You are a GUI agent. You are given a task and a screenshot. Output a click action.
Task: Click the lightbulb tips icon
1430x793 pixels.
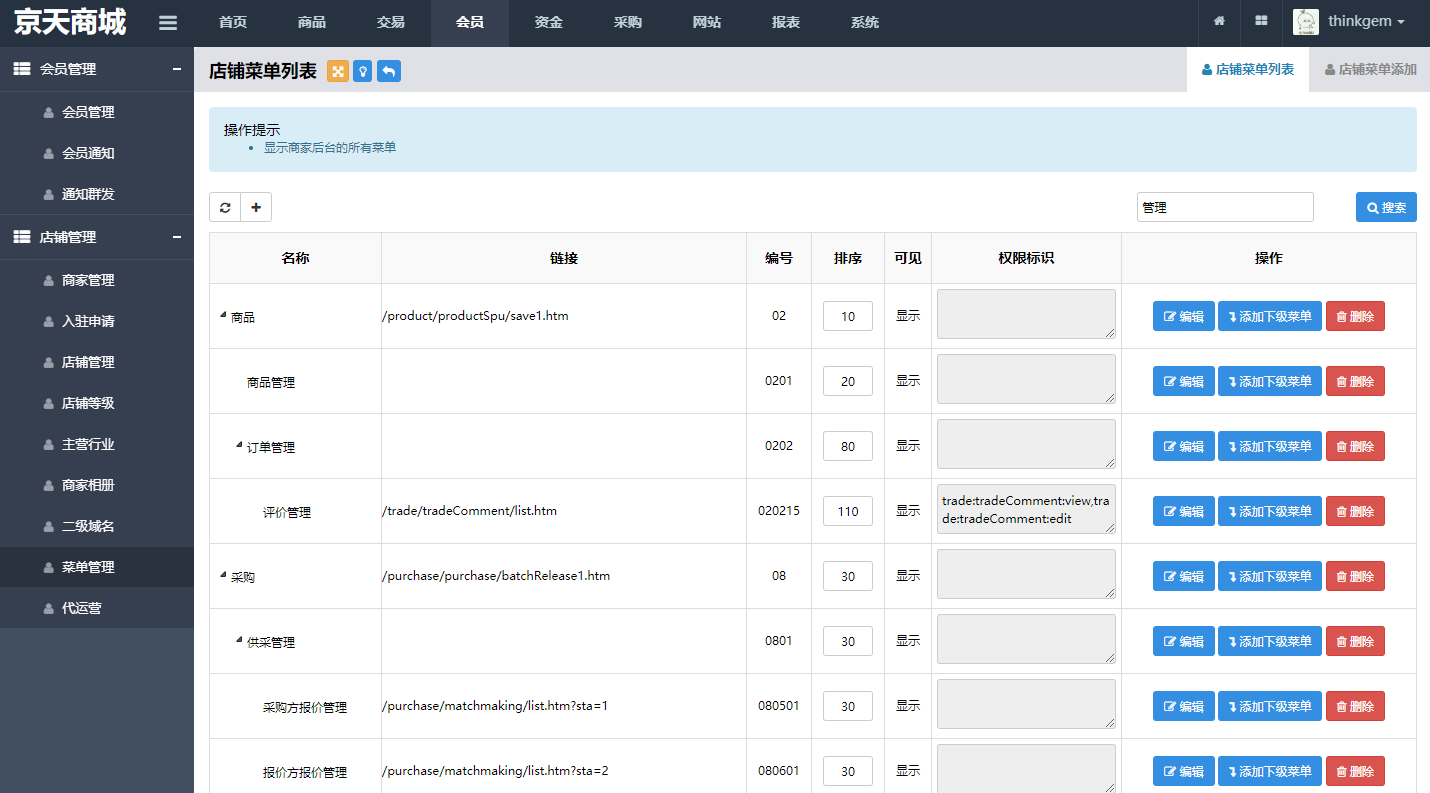pyautogui.click(x=363, y=71)
